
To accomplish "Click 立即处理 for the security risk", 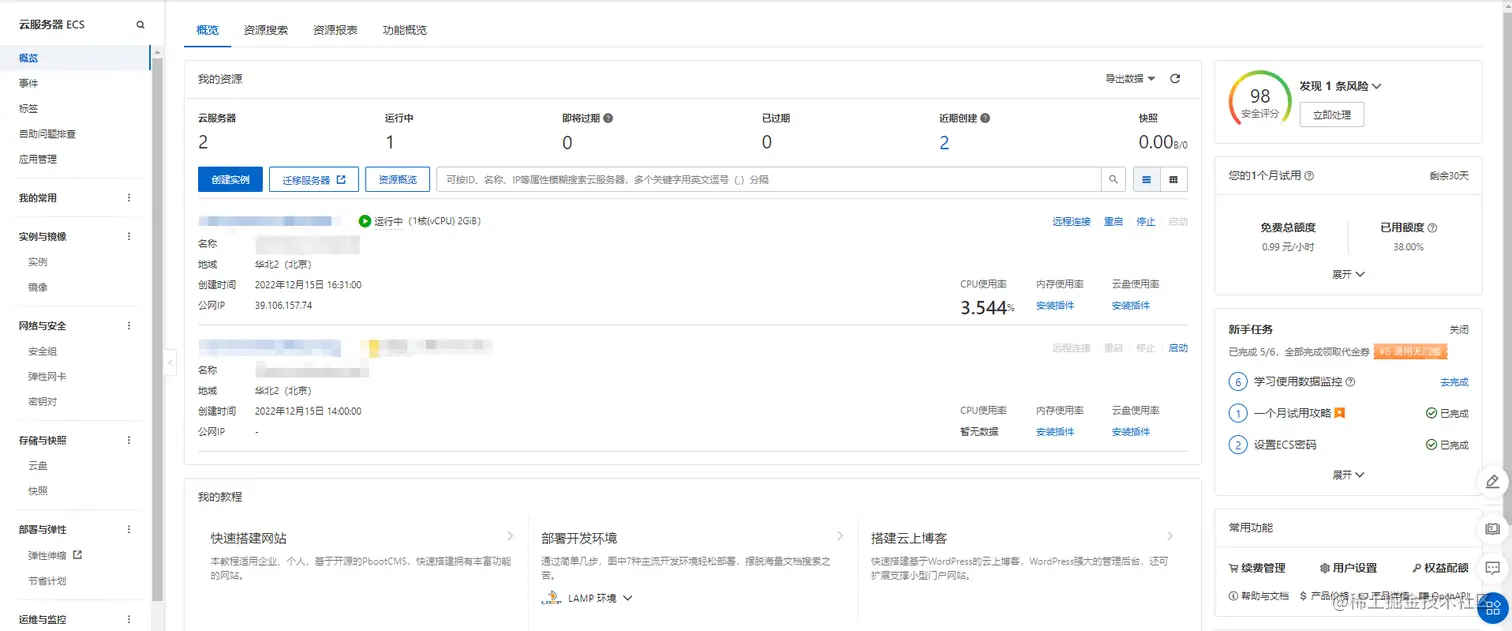I will coord(1331,115).
